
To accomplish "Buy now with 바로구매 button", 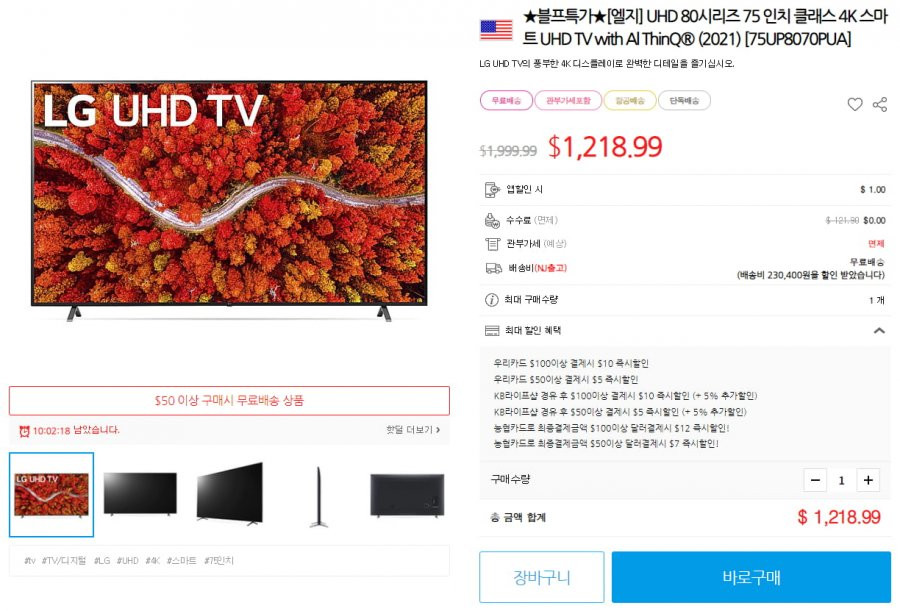I will pos(751,577).
